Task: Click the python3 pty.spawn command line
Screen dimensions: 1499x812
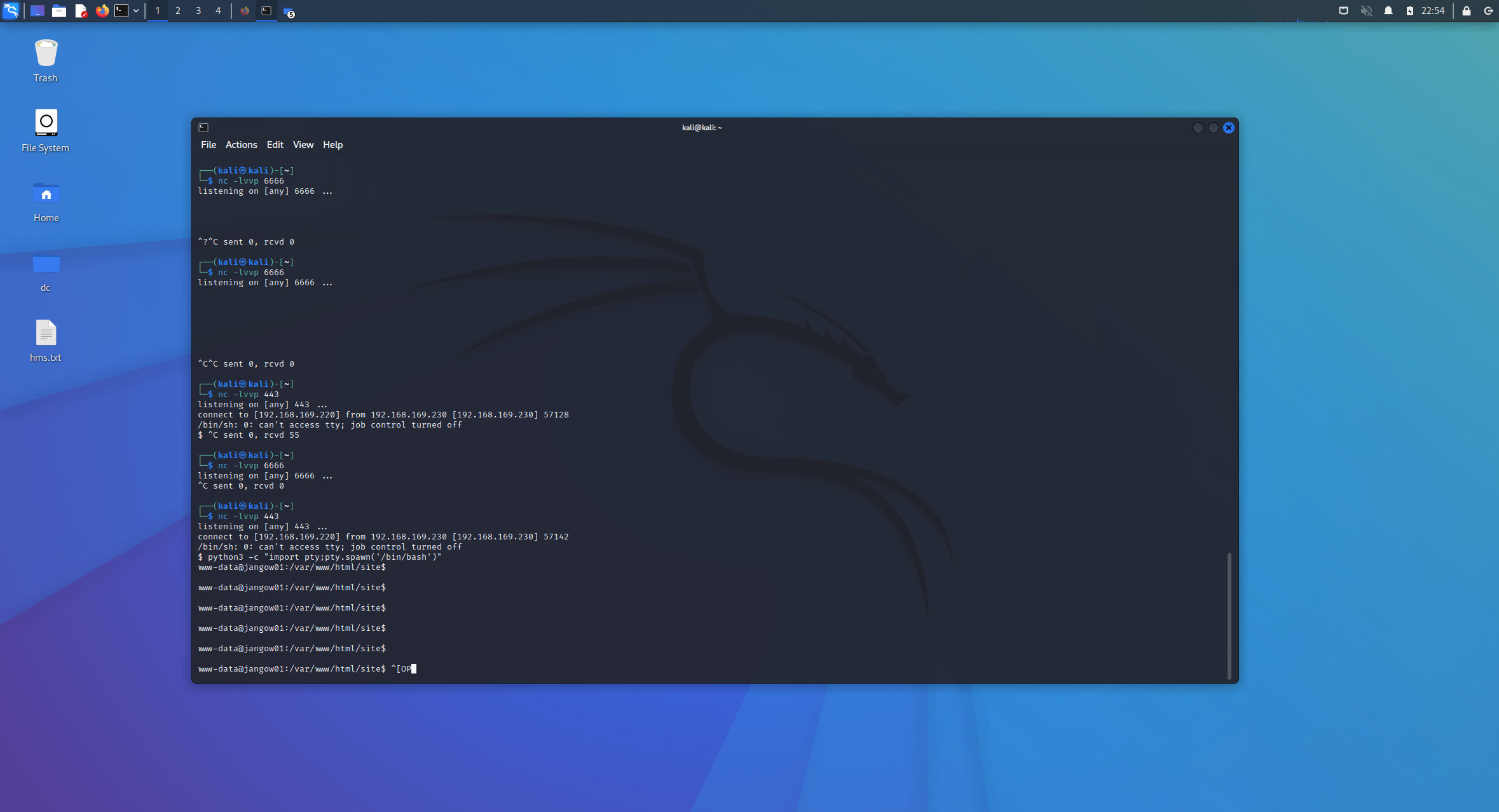Action: [x=320, y=557]
